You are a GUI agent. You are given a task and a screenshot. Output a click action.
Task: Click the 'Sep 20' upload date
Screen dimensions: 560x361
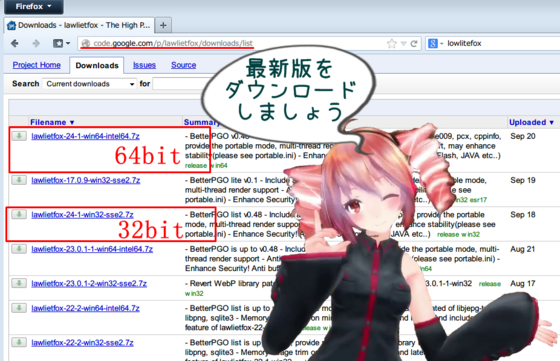523,136
